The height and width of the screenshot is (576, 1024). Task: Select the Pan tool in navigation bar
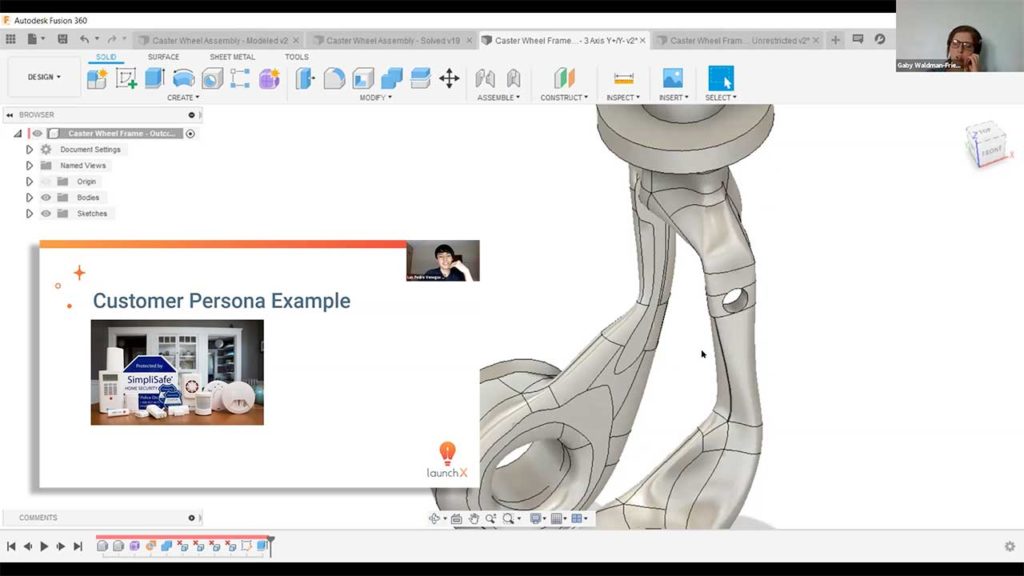pyautogui.click(x=474, y=518)
